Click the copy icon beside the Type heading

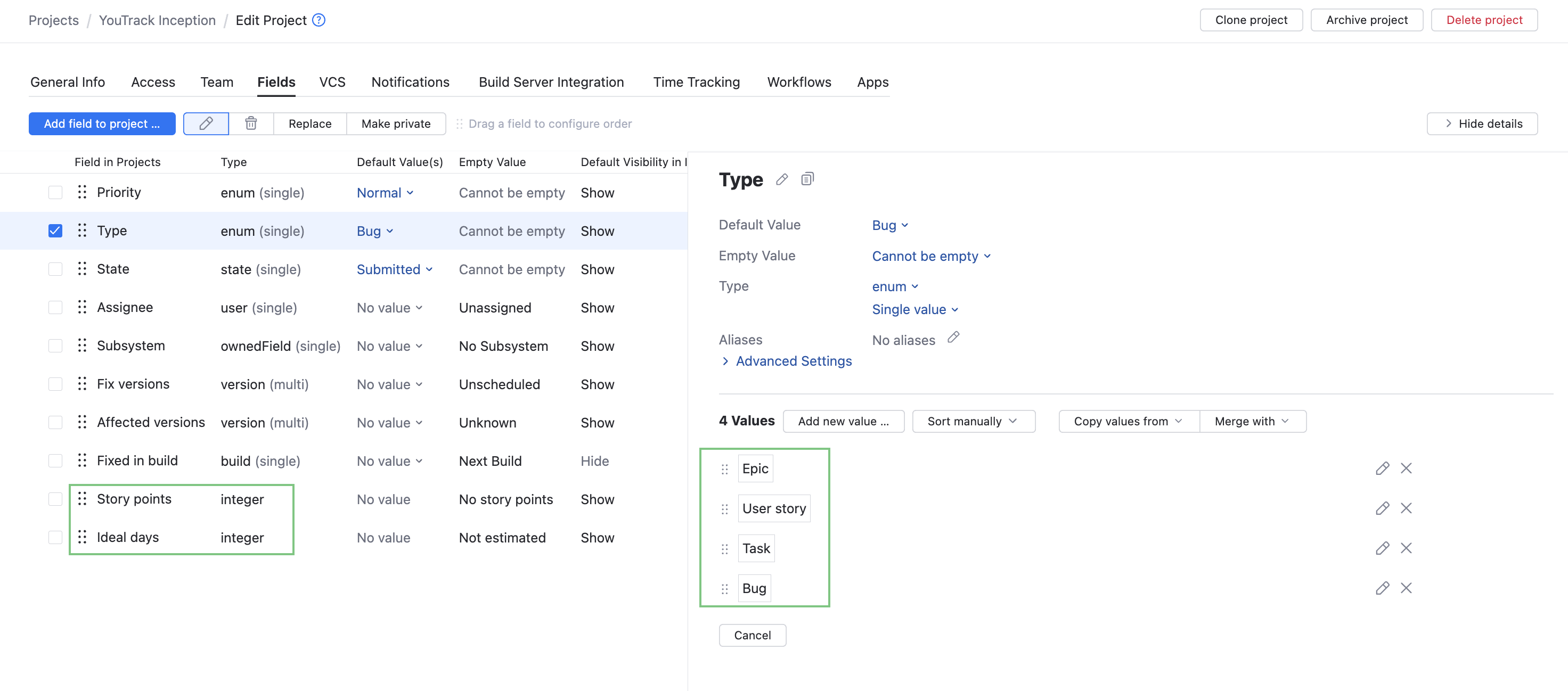[x=808, y=179]
